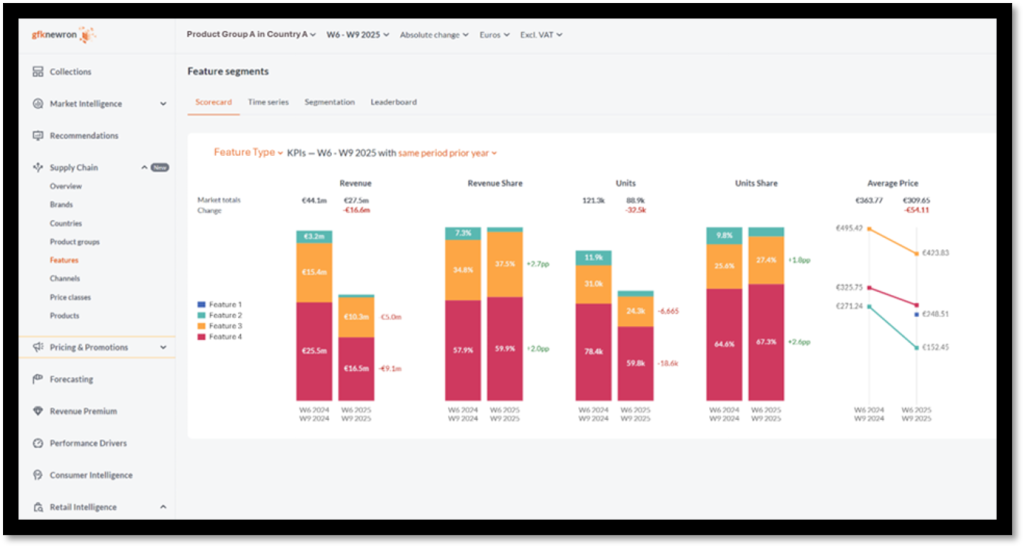This screenshot has height=547, width=1024.
Task: Toggle the Retail Intelligence chevron
Action: [x=163, y=507]
